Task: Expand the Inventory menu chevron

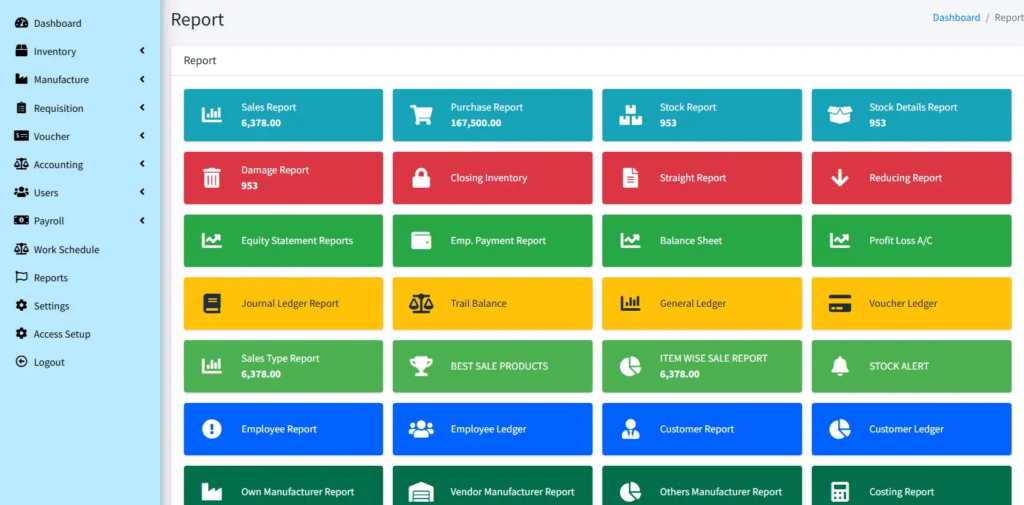Action: 142,51
